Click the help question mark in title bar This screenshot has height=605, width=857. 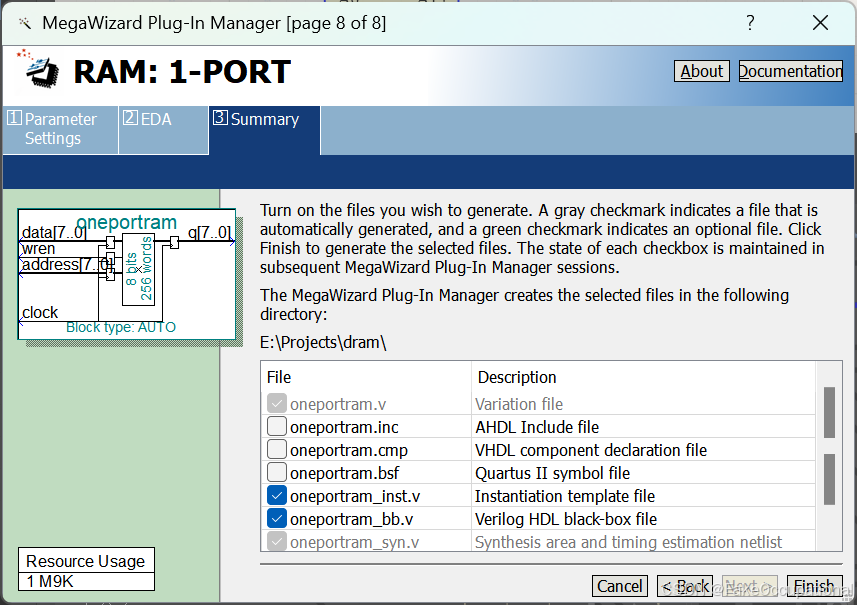(x=750, y=23)
